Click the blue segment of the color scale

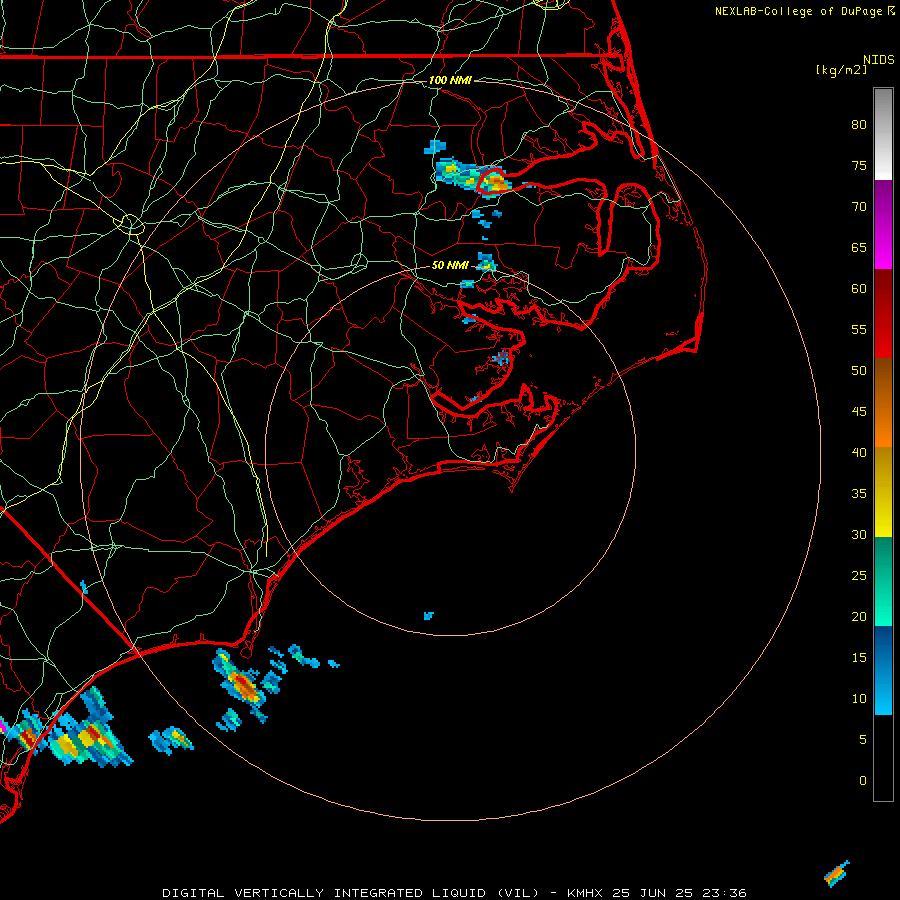(x=883, y=670)
